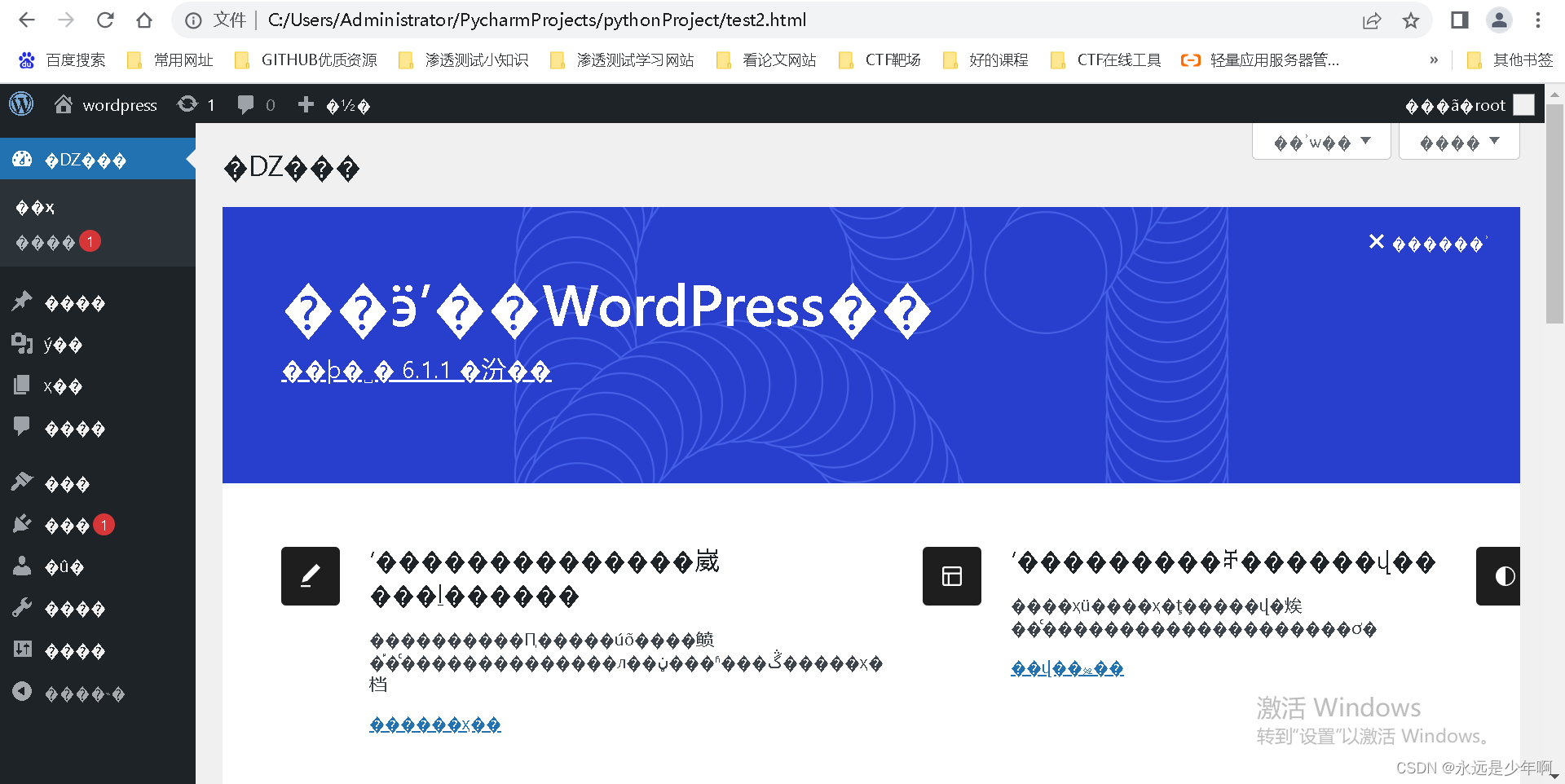
Task: Open Plugins menu with plug icon
Action: [98, 526]
